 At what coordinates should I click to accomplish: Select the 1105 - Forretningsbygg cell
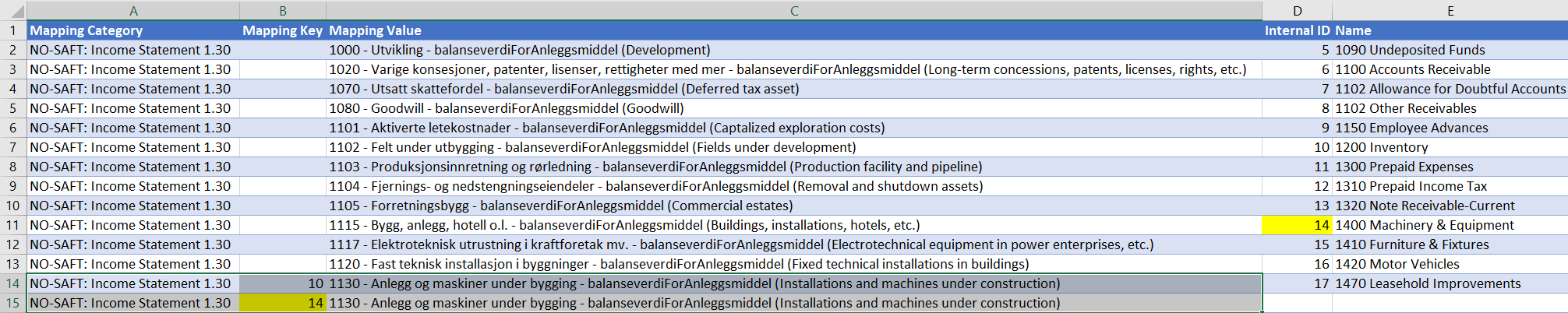click(x=794, y=206)
